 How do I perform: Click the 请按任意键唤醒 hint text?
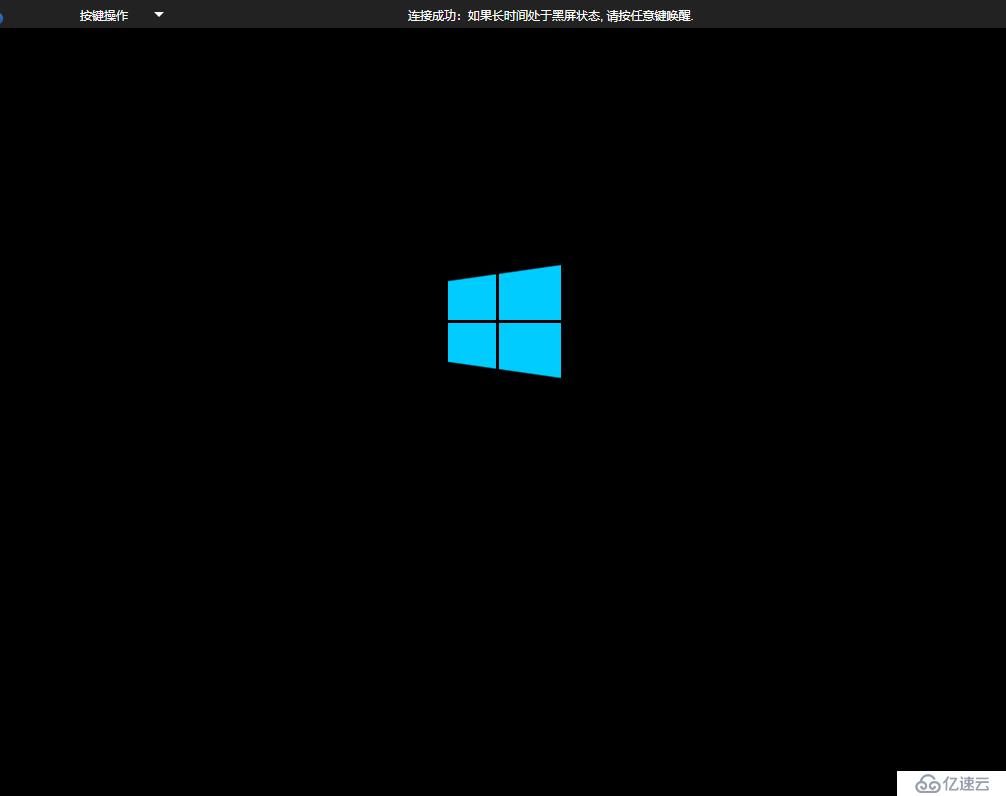[649, 16]
